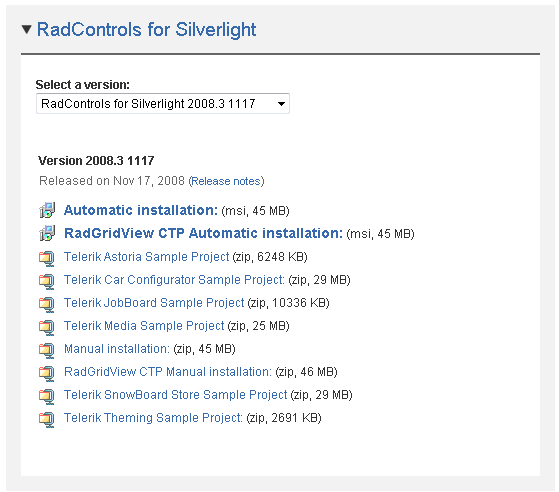Screen dimensions: 559x492
Task: Open the Release notes link
Action: click(226, 181)
